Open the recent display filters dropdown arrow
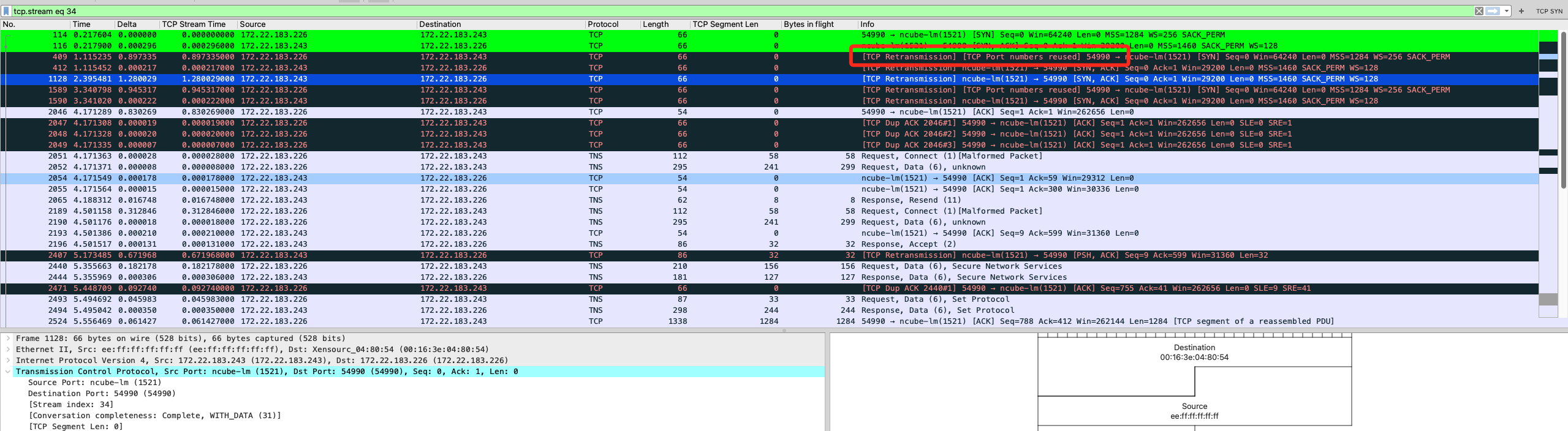 pyautogui.click(x=1506, y=11)
